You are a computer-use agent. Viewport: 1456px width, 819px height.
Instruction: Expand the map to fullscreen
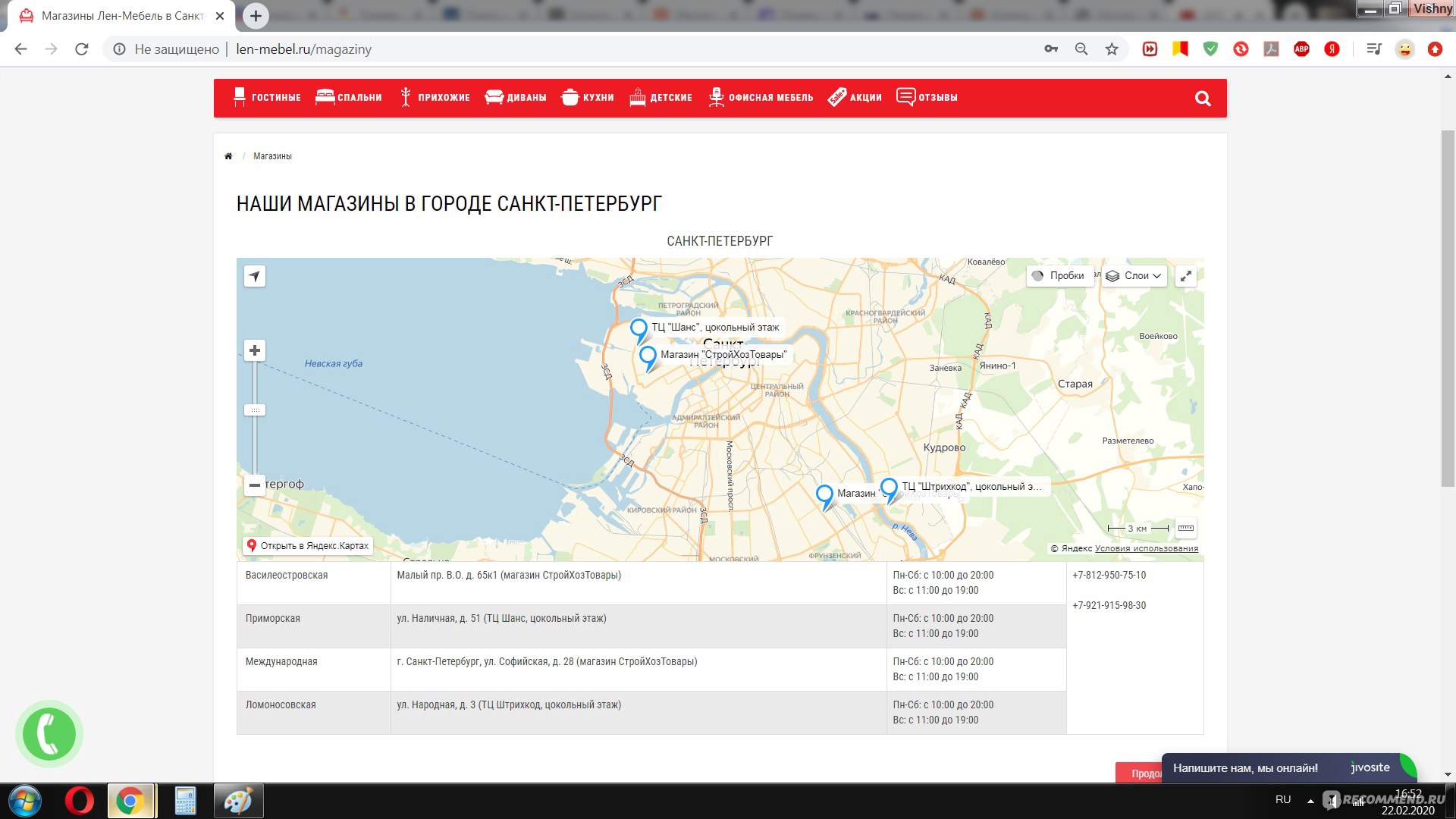pos(1186,276)
